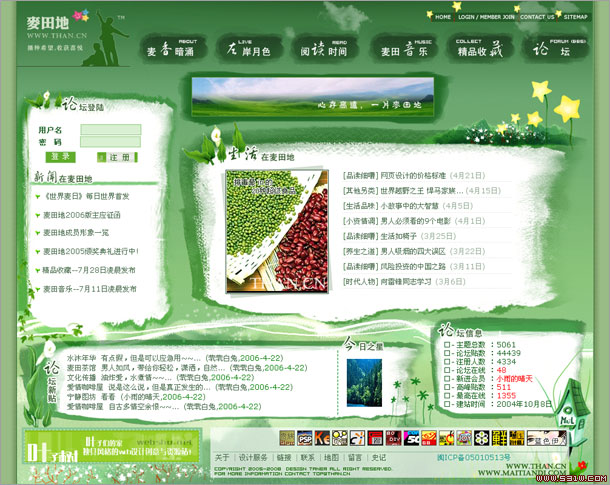This screenshot has width=610, height=485.
Task: Open news '麦田音乐--7月11日凌晨发布'
Action: click(89, 289)
